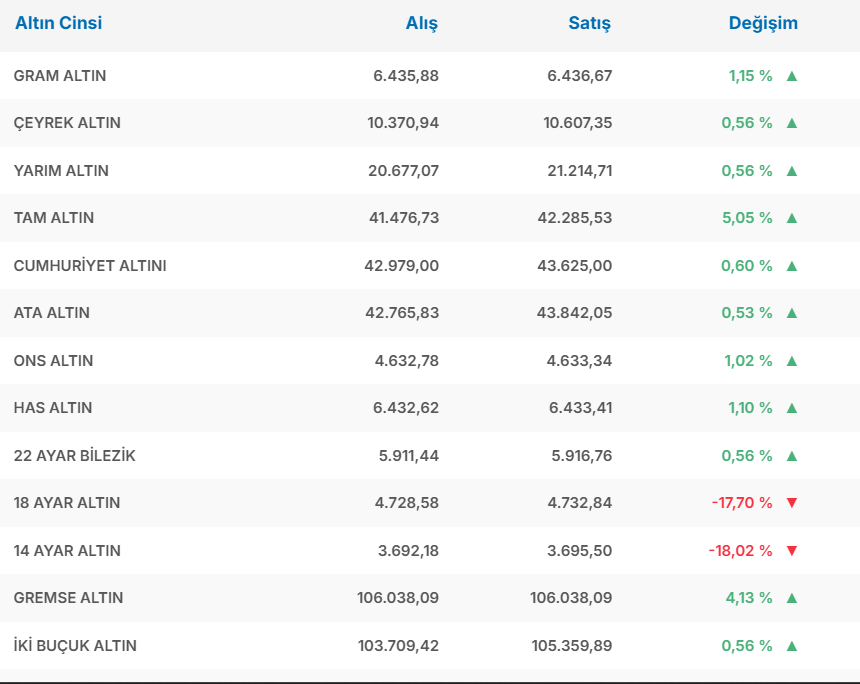Click the green up arrow for GREMSE ALTIN

pos(792,598)
